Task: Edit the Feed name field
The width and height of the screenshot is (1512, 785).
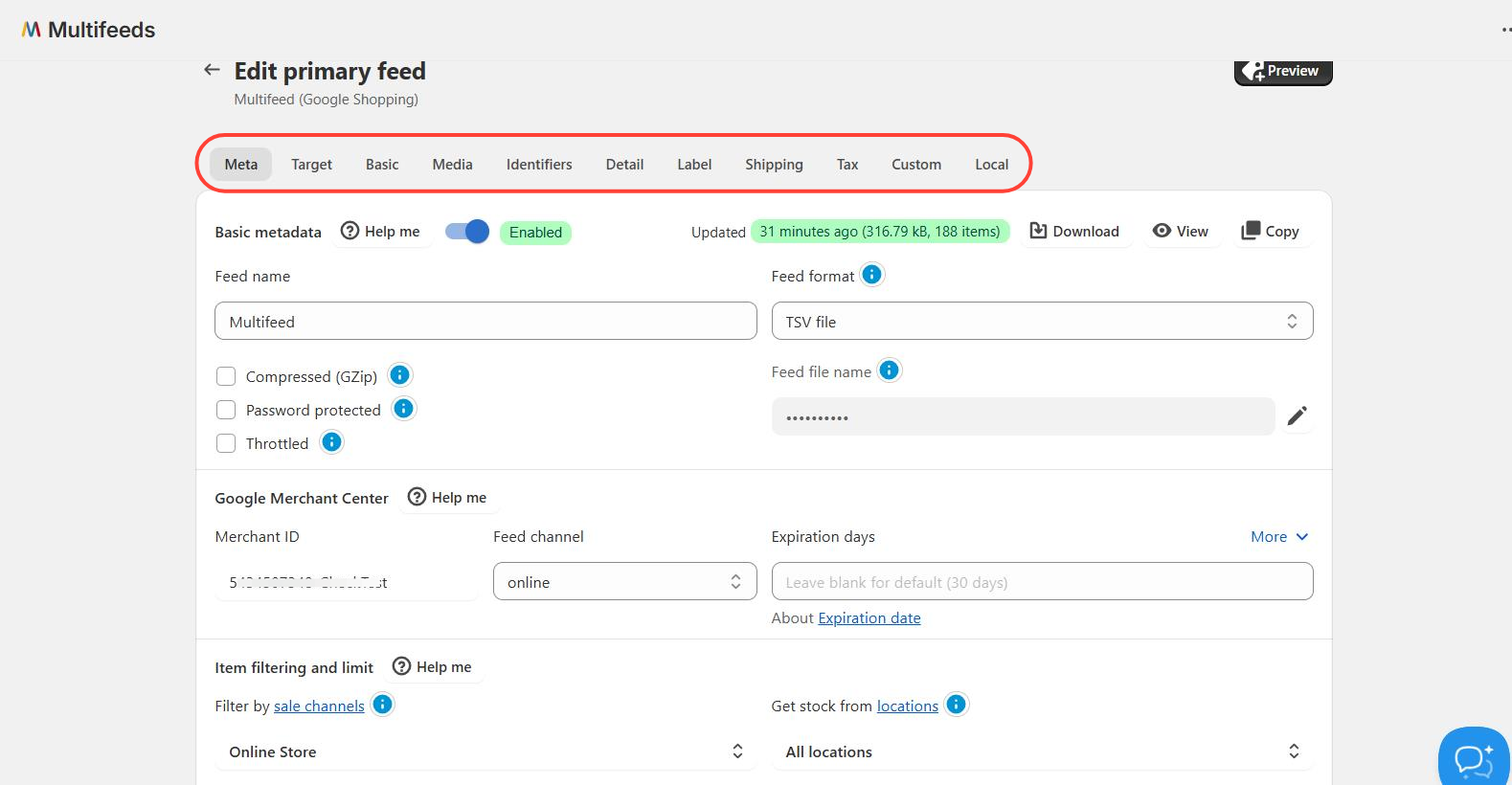Action: (x=485, y=322)
